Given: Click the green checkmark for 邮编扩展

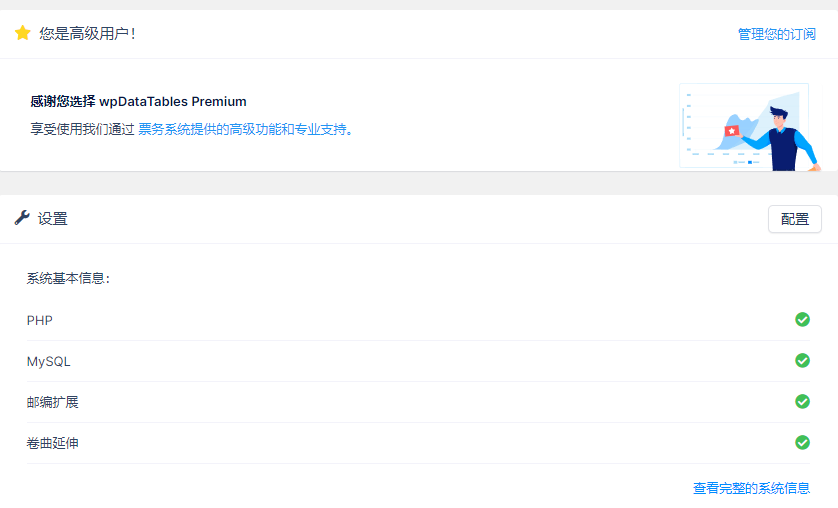Looking at the screenshot, I should pos(802,401).
